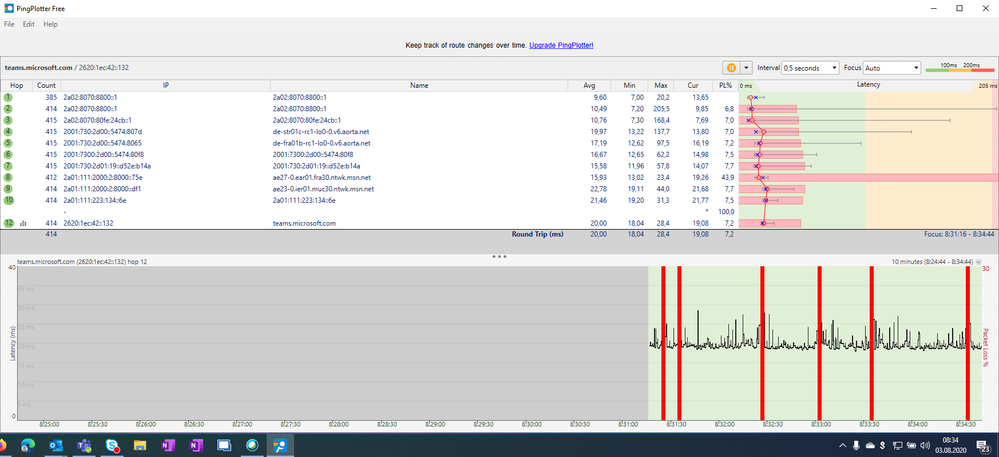Open the Interval dropdown showing 0,5 seconds

tap(810, 68)
